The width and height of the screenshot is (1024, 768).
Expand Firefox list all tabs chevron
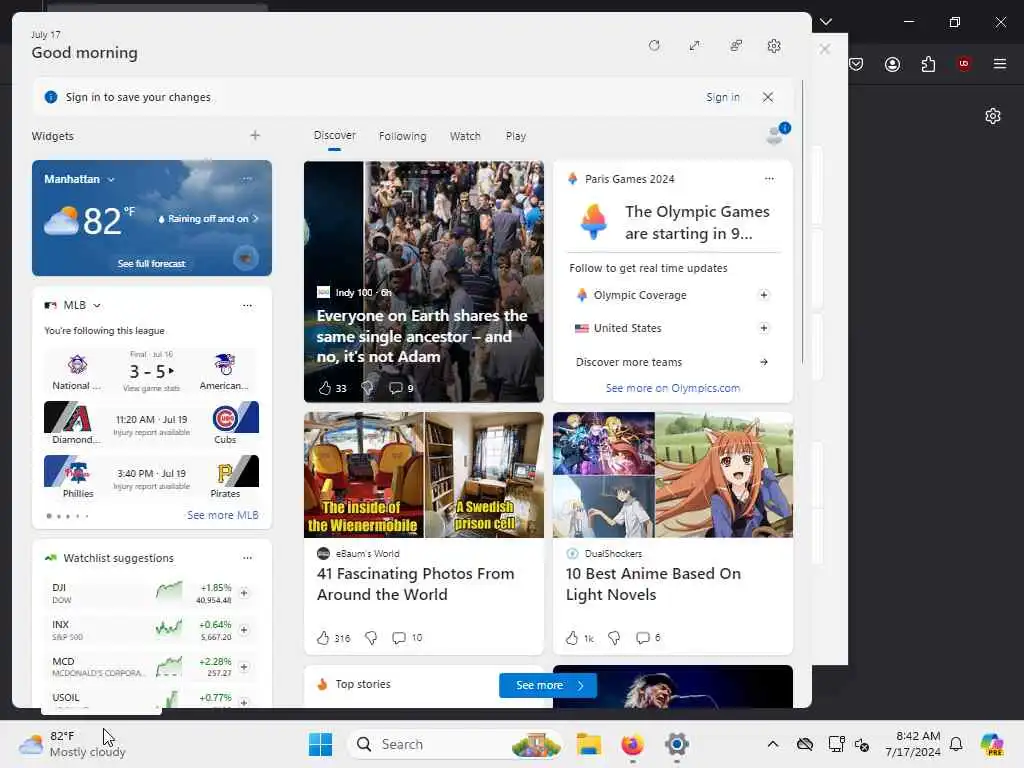tap(826, 22)
